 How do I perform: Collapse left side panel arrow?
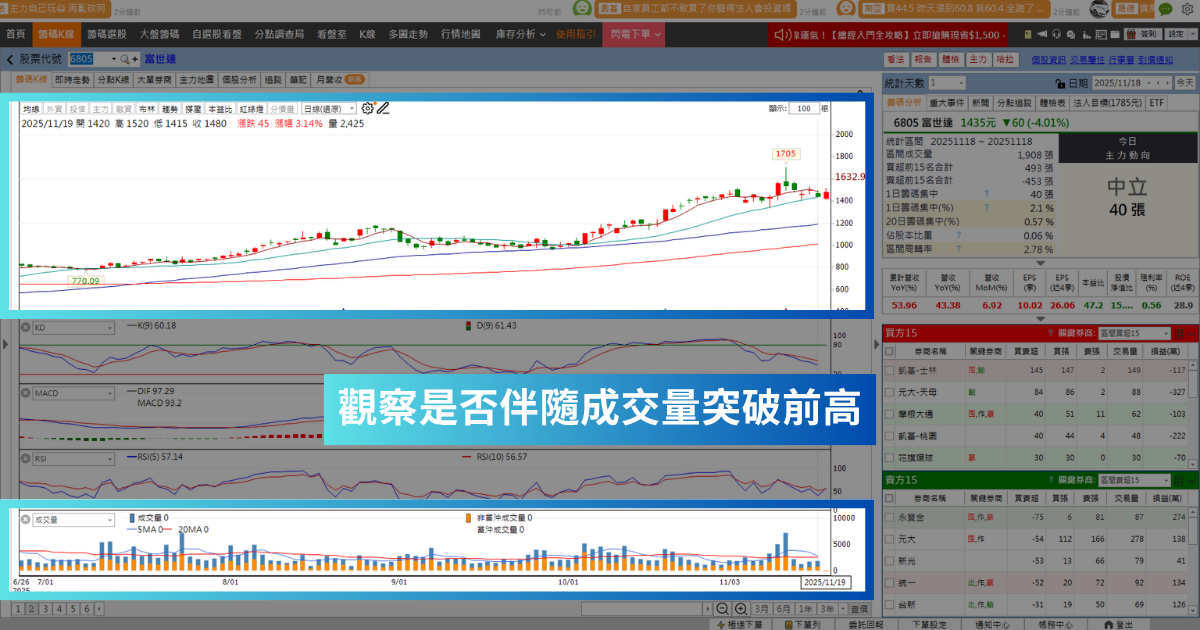click(x=5, y=345)
